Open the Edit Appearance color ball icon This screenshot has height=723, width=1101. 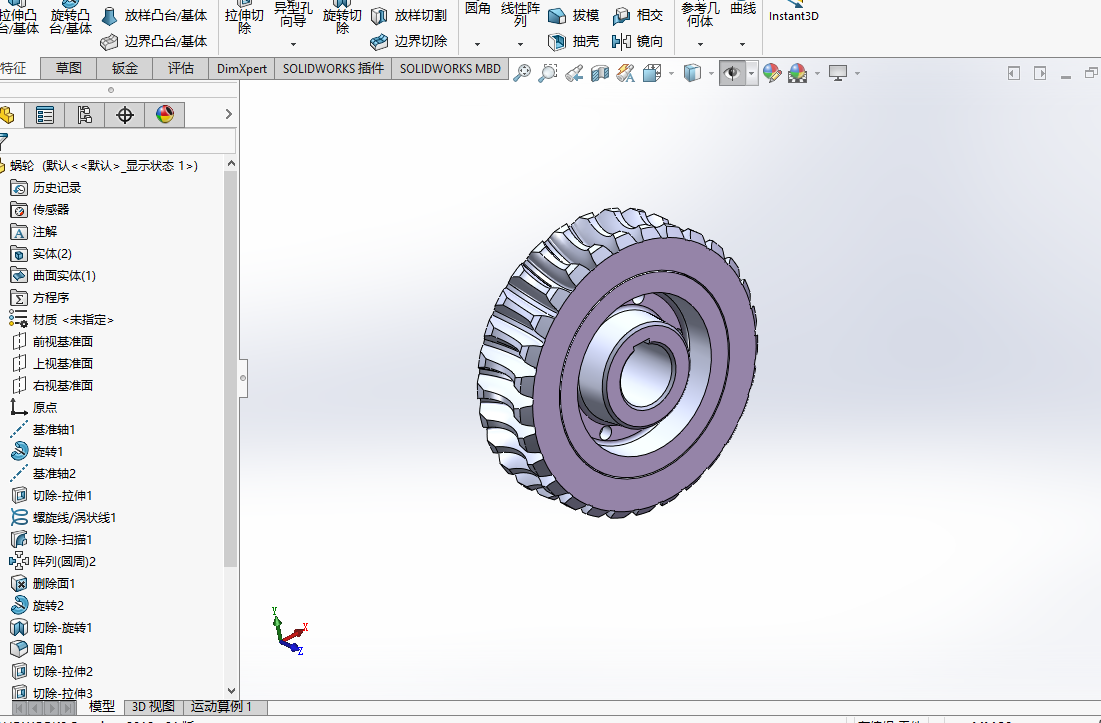pos(772,73)
